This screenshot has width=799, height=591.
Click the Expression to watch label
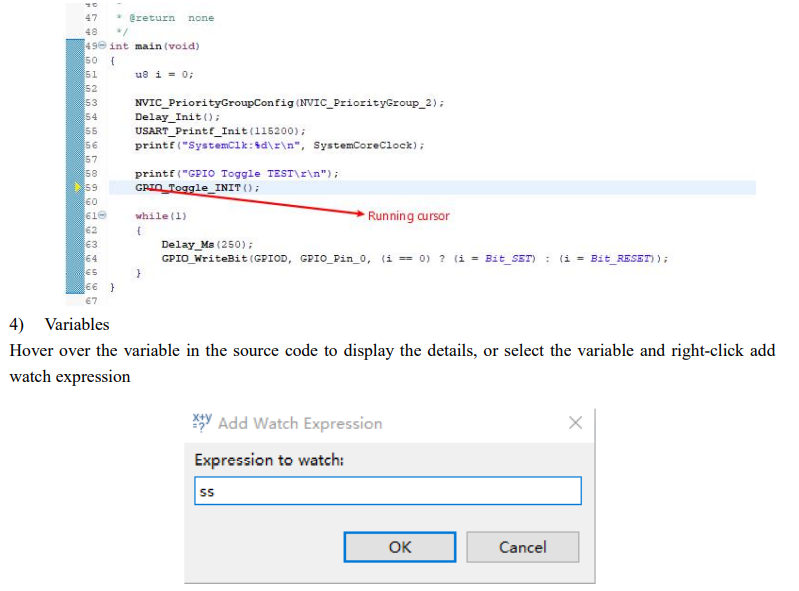(269, 460)
